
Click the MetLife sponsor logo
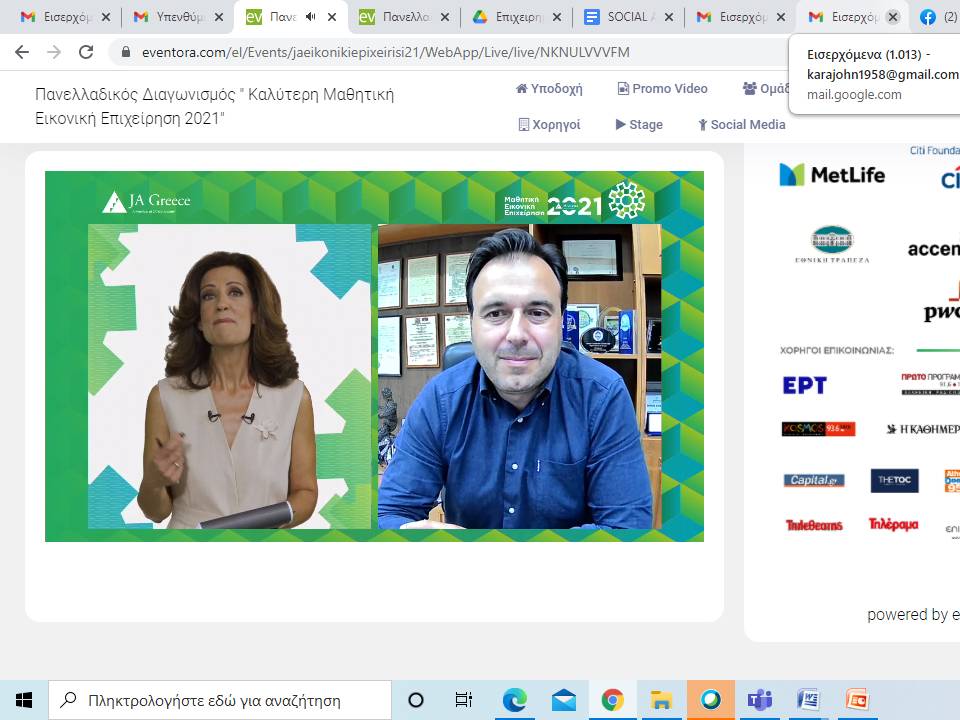(832, 175)
